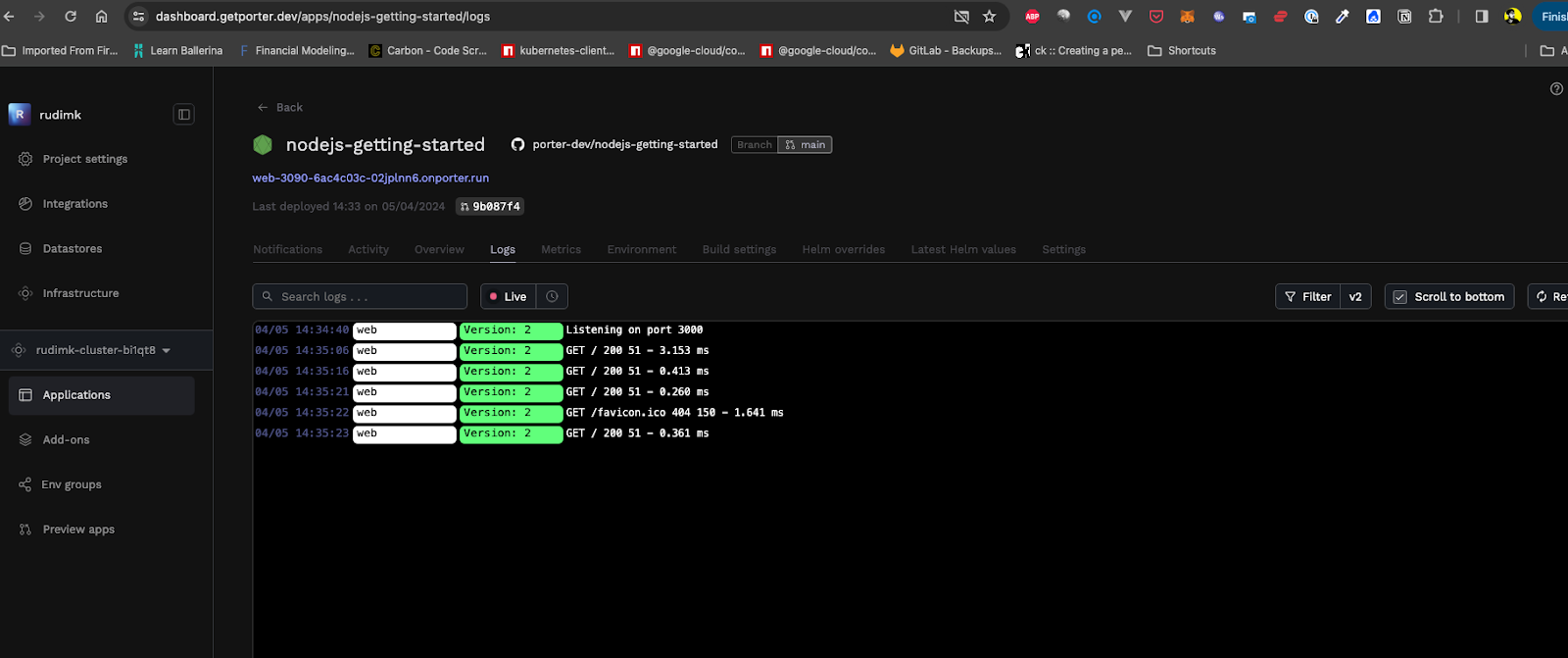The height and width of the screenshot is (658, 1568).
Task: Switch to the Notifications tab
Action: [x=287, y=250]
